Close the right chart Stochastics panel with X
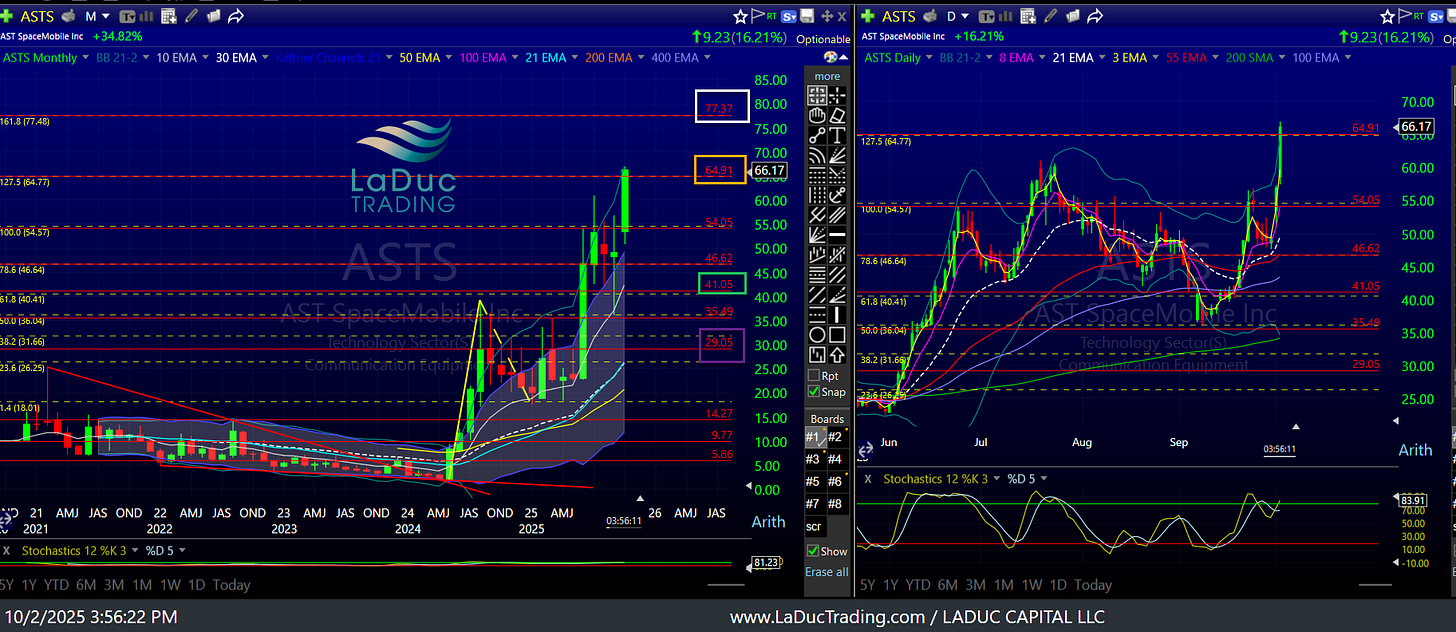 pyautogui.click(x=868, y=478)
